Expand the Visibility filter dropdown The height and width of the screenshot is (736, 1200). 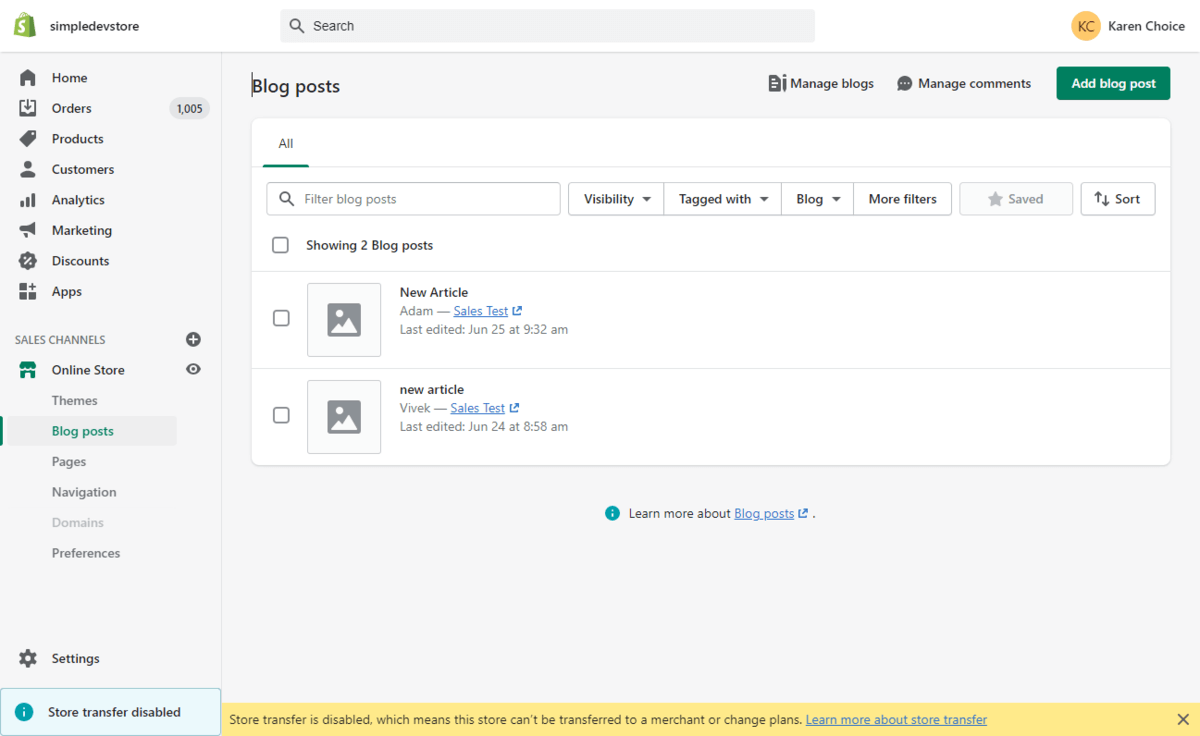pos(616,199)
